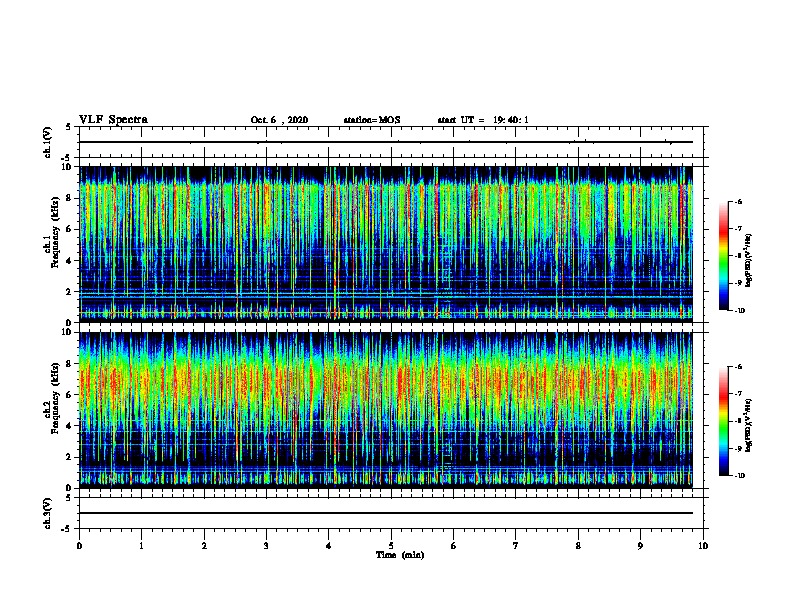The height and width of the screenshot is (612, 792).
Task: Click the "6" tick on ch.1 frequency axis
Action: click(70, 229)
